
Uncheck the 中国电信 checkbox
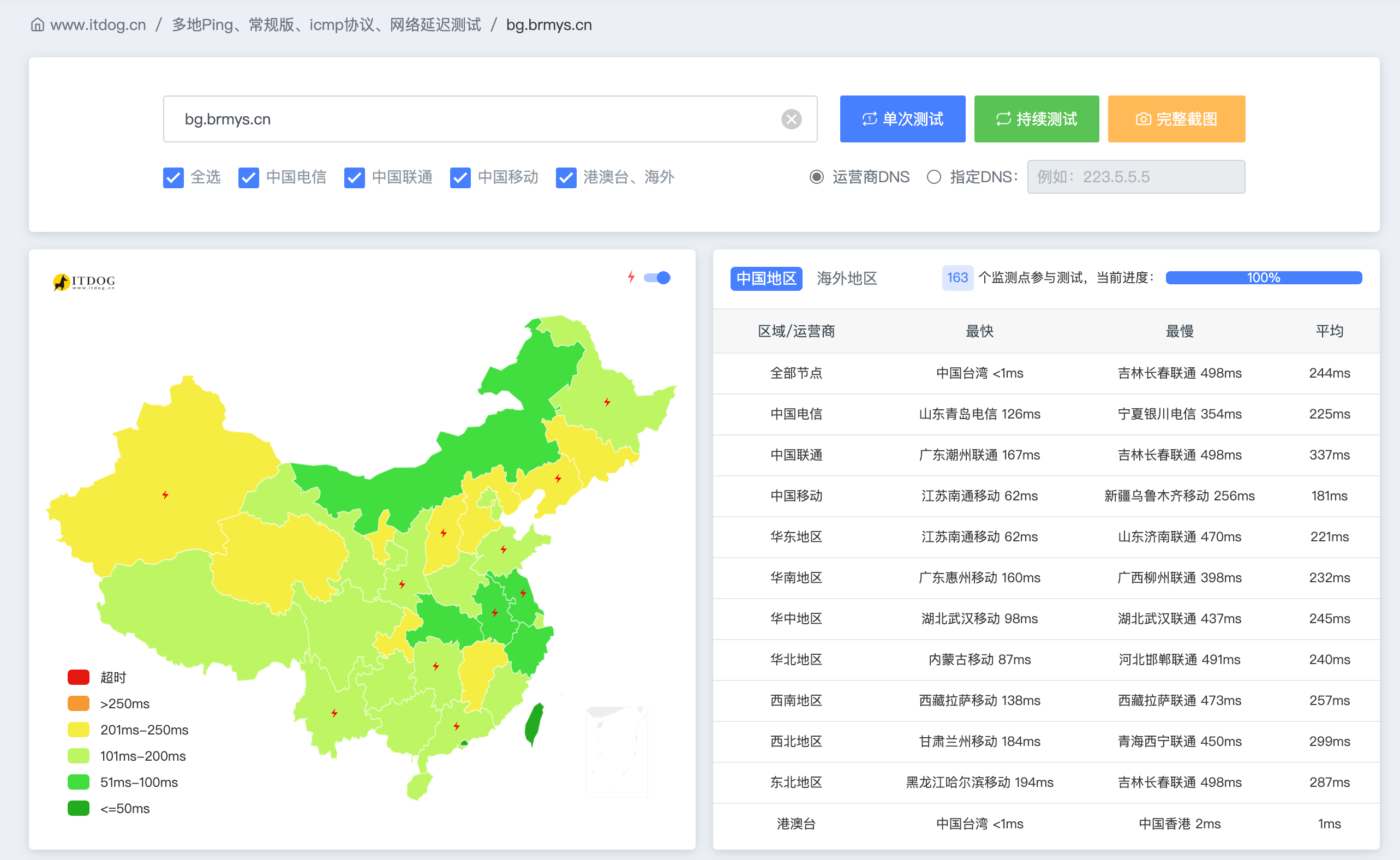point(248,177)
